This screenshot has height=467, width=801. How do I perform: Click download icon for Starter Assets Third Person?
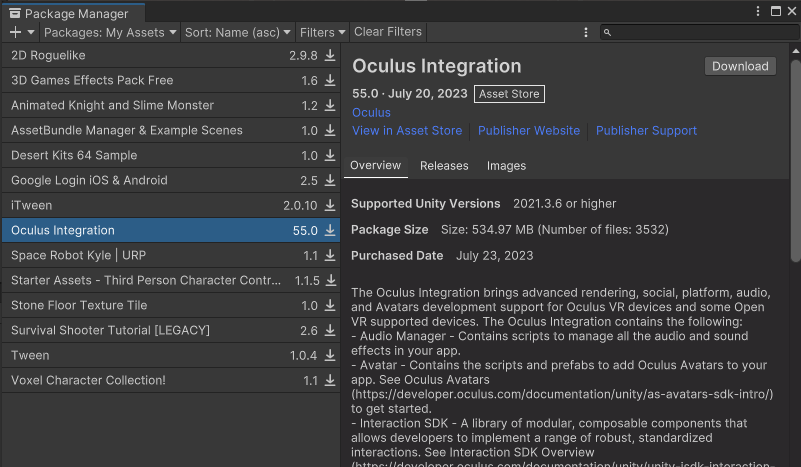331,281
